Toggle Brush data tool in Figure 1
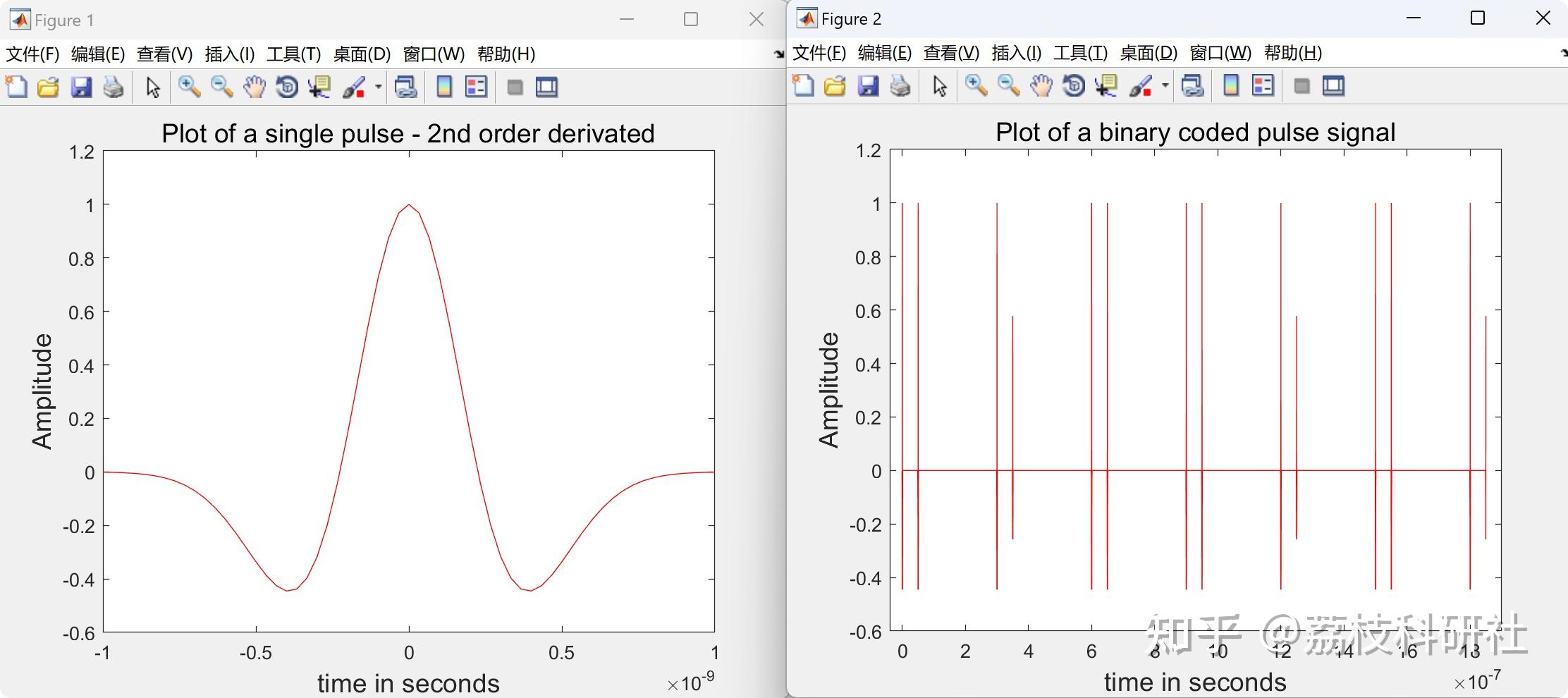The height and width of the screenshot is (698, 1568). click(x=354, y=87)
